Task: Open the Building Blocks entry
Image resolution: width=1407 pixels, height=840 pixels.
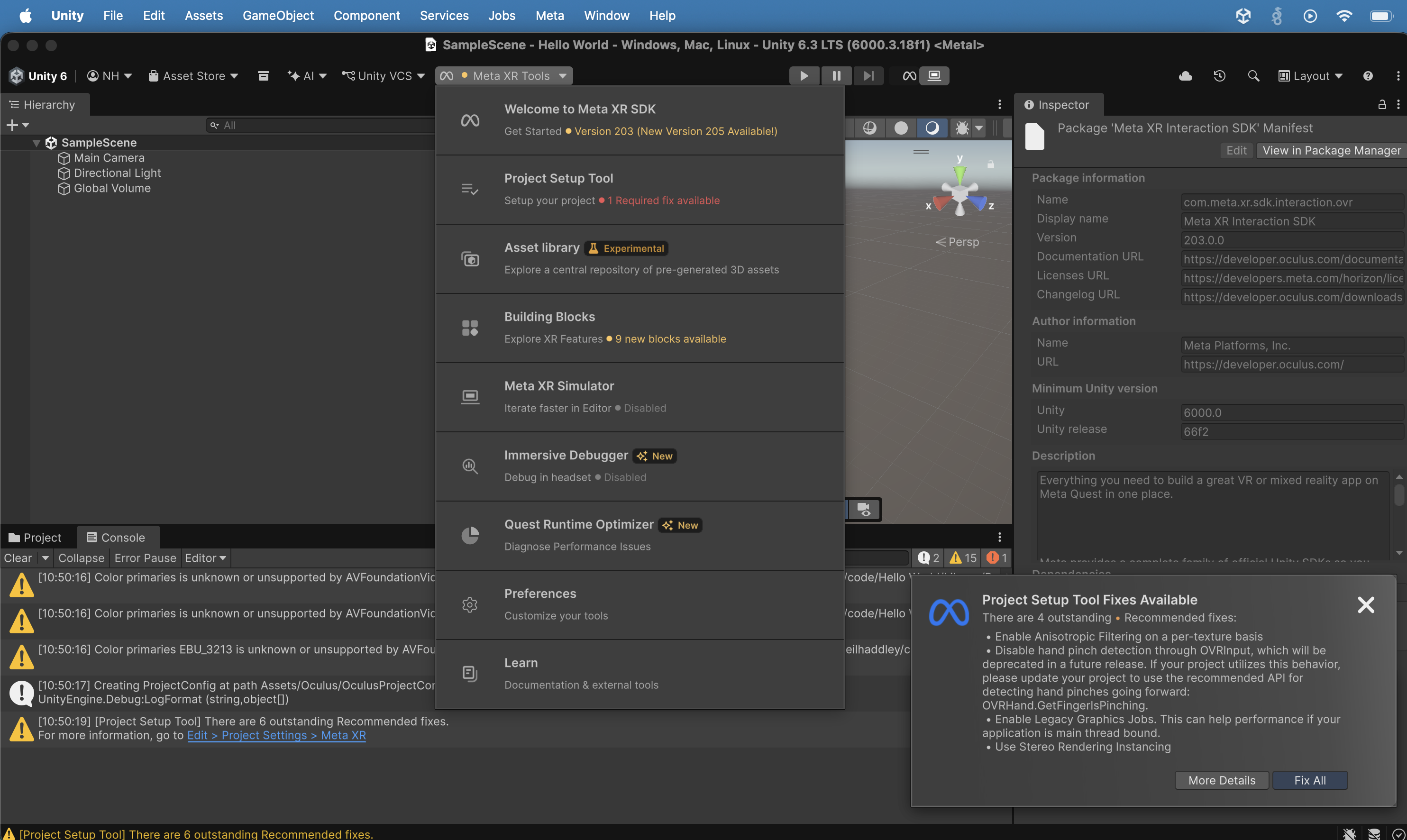Action: [640, 328]
